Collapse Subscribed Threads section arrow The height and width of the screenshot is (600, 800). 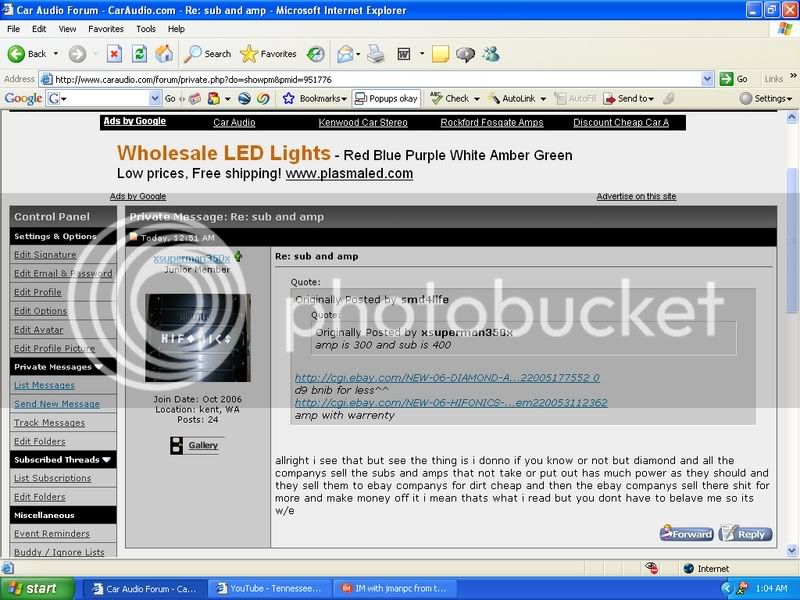click(x=106, y=459)
